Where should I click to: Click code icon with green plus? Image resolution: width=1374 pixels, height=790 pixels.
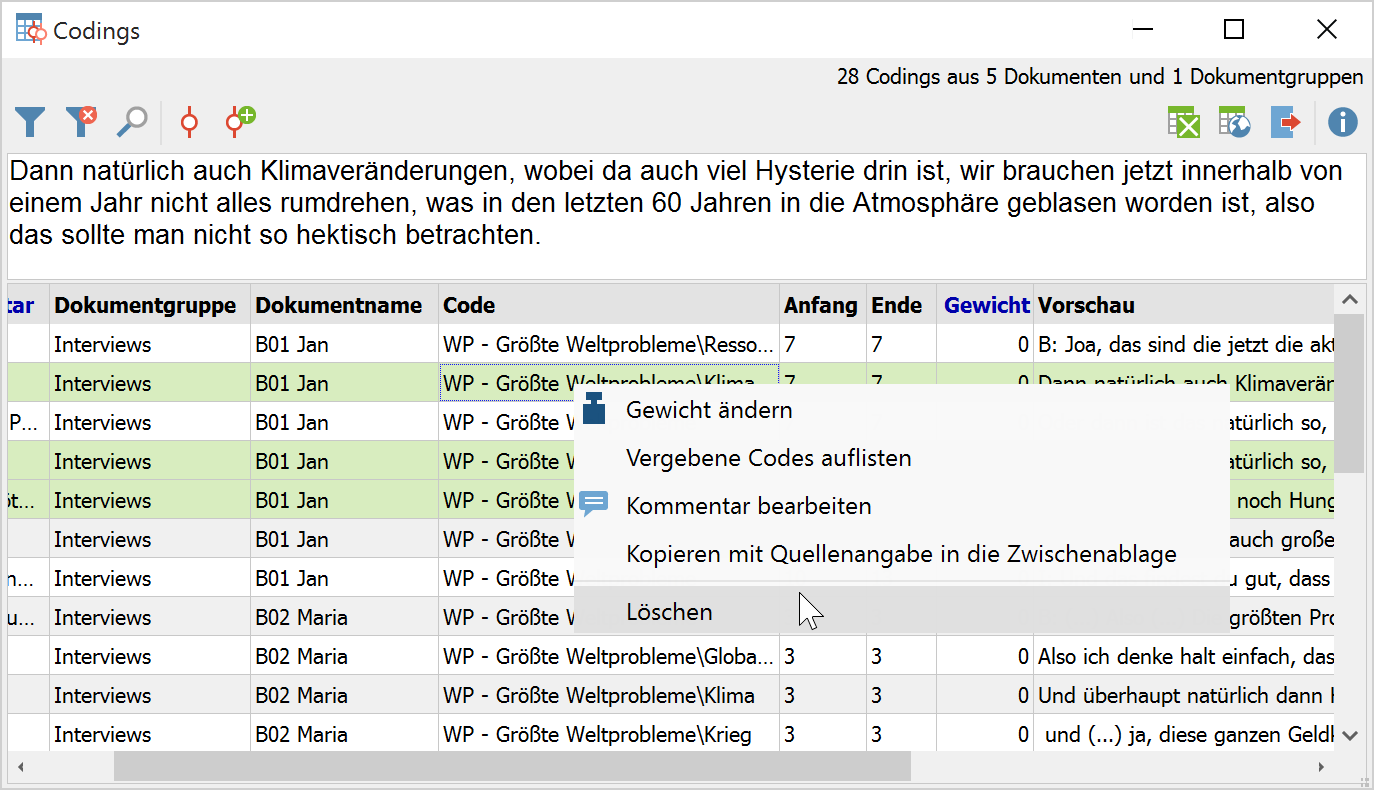coord(239,122)
